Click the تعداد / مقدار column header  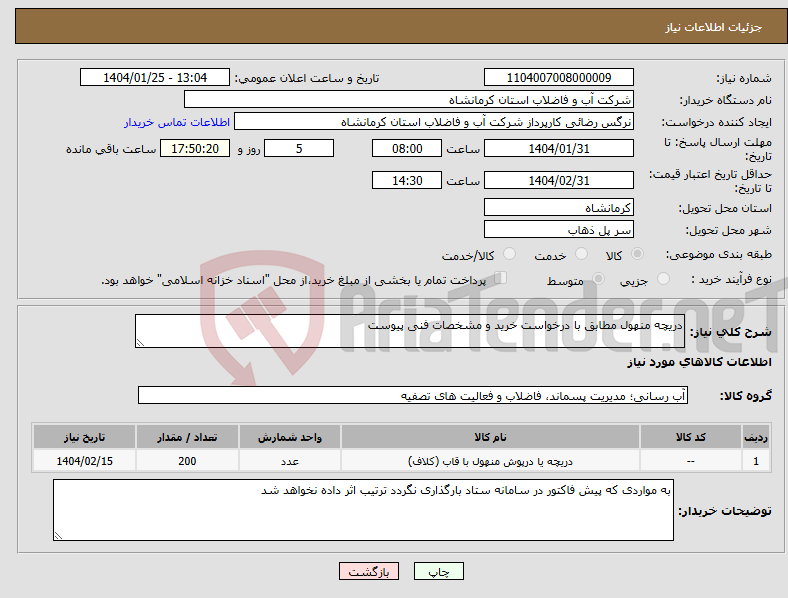click(x=187, y=437)
